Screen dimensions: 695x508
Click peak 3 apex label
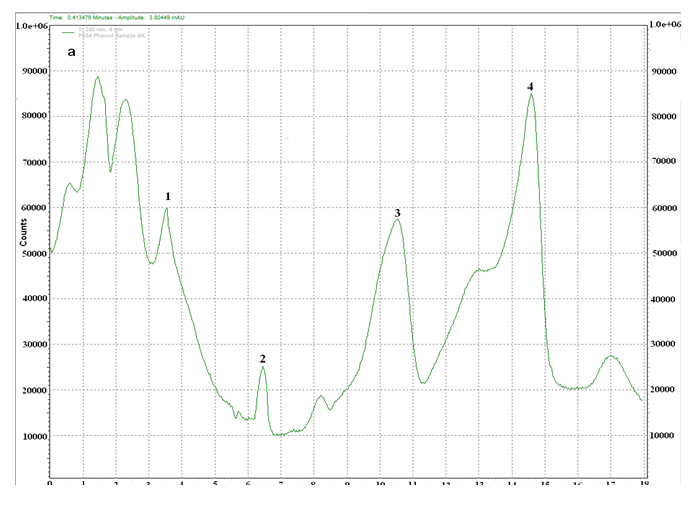tap(397, 213)
